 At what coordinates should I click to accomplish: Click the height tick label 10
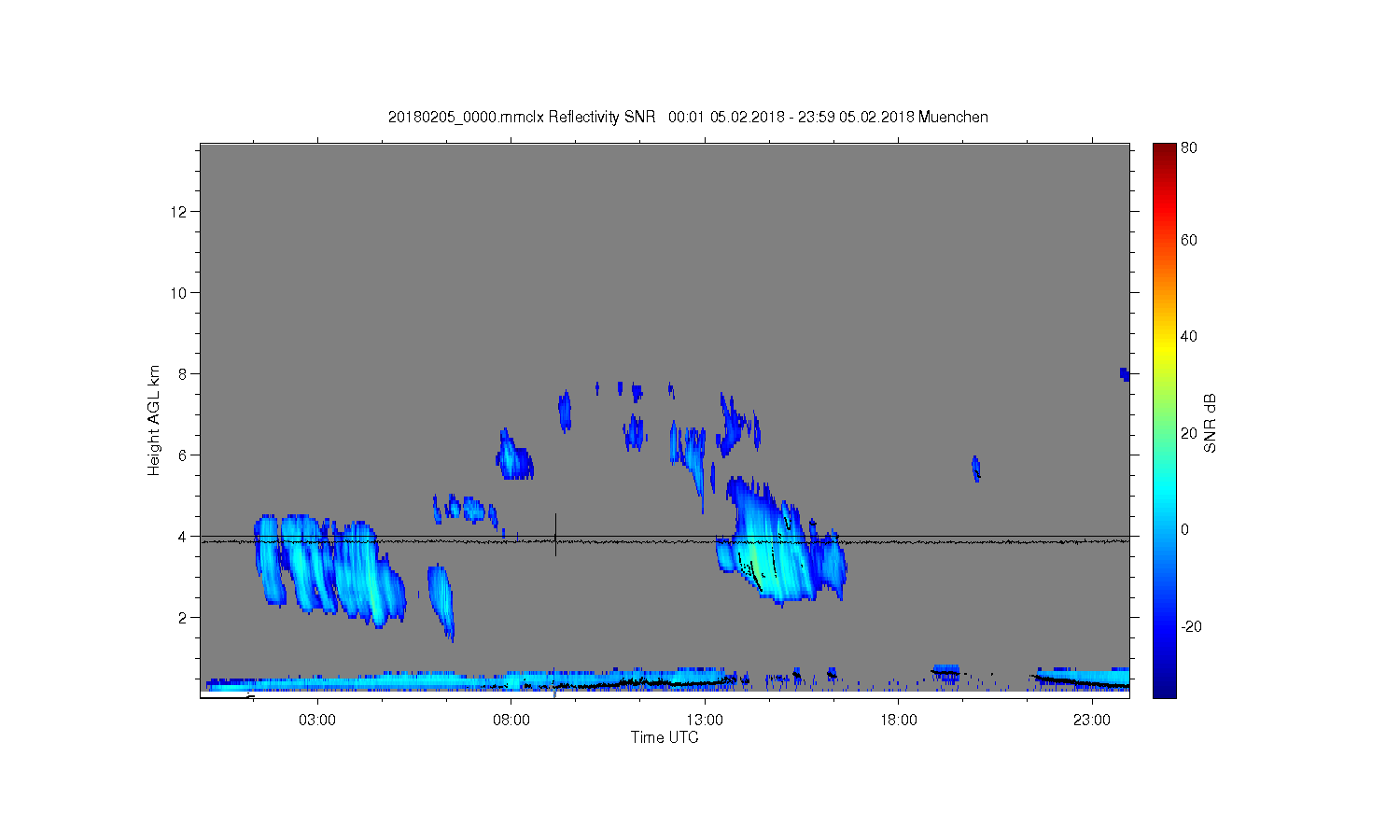point(179,293)
